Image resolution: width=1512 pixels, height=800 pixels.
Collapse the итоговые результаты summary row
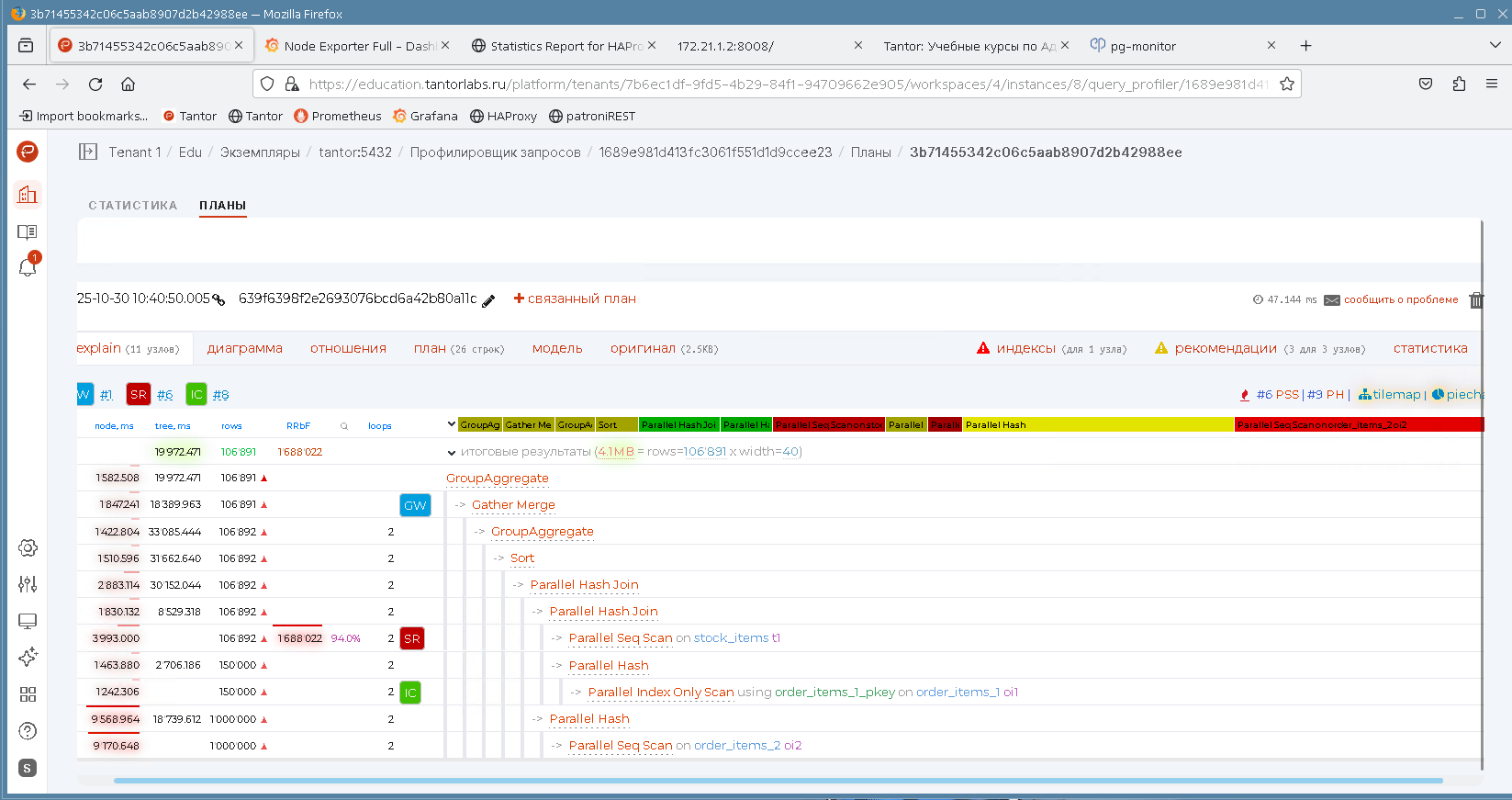click(452, 453)
